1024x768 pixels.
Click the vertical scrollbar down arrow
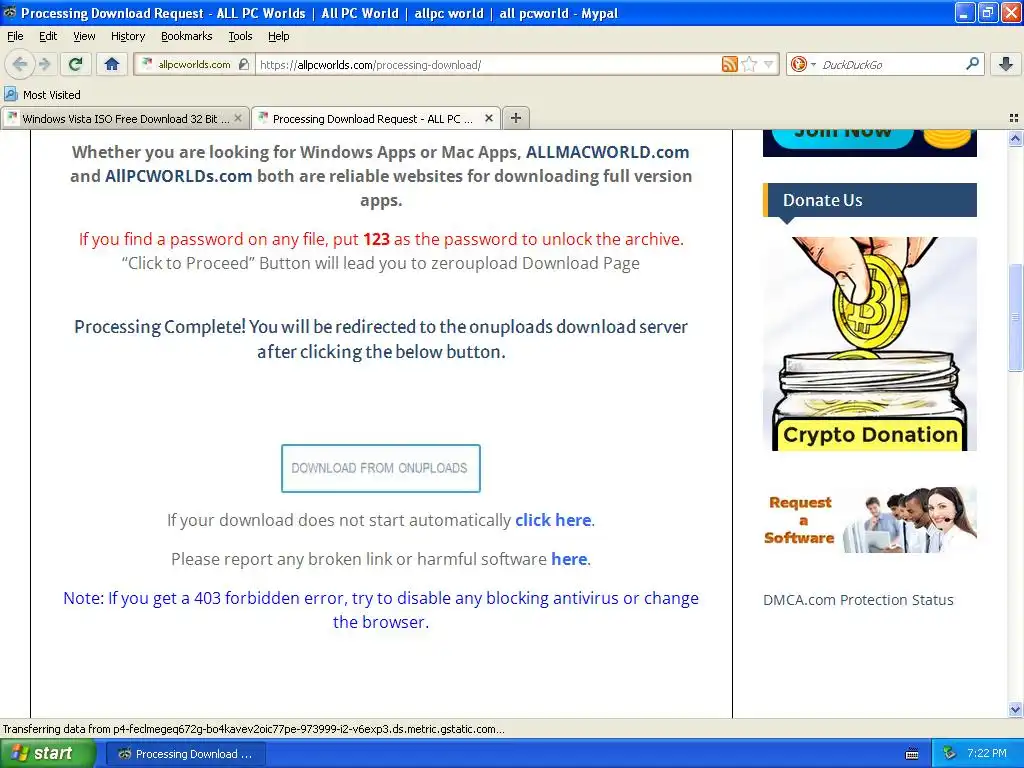[1015, 709]
